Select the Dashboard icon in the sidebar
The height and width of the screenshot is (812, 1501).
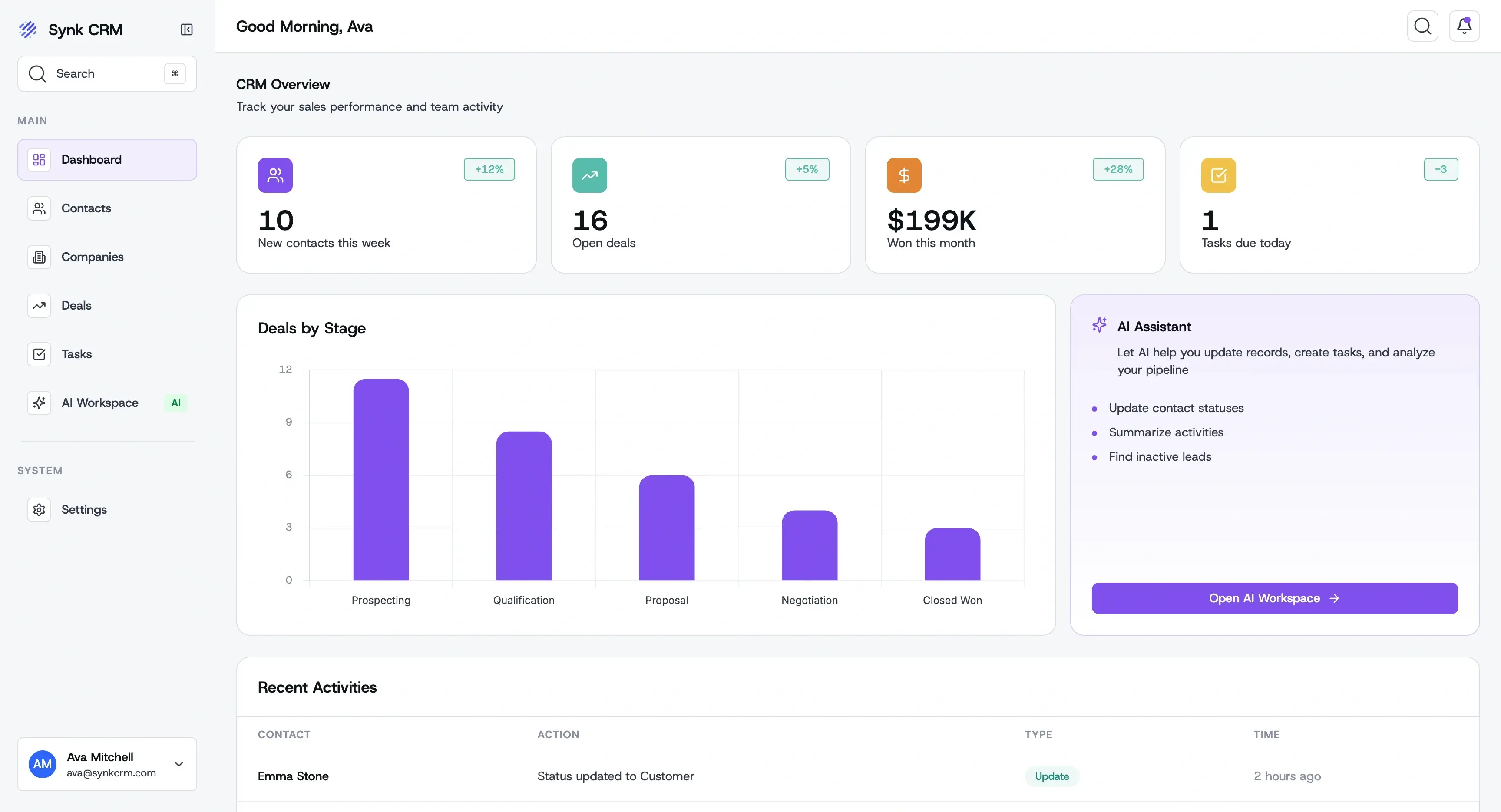pyautogui.click(x=39, y=160)
